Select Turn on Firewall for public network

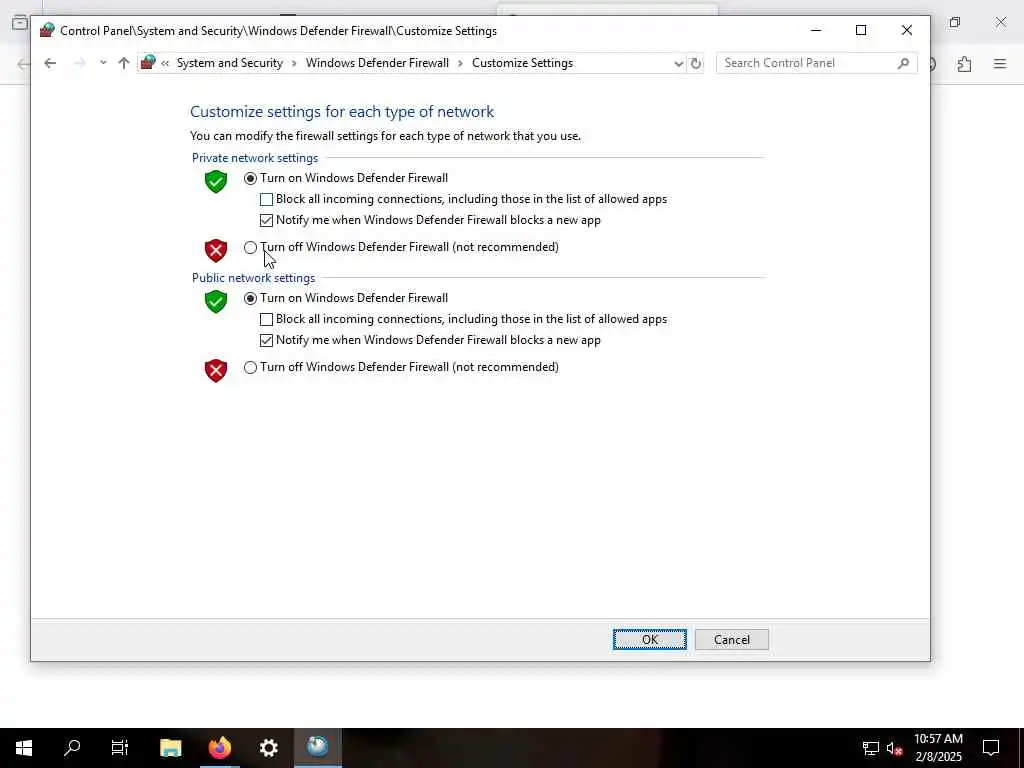tap(250, 298)
